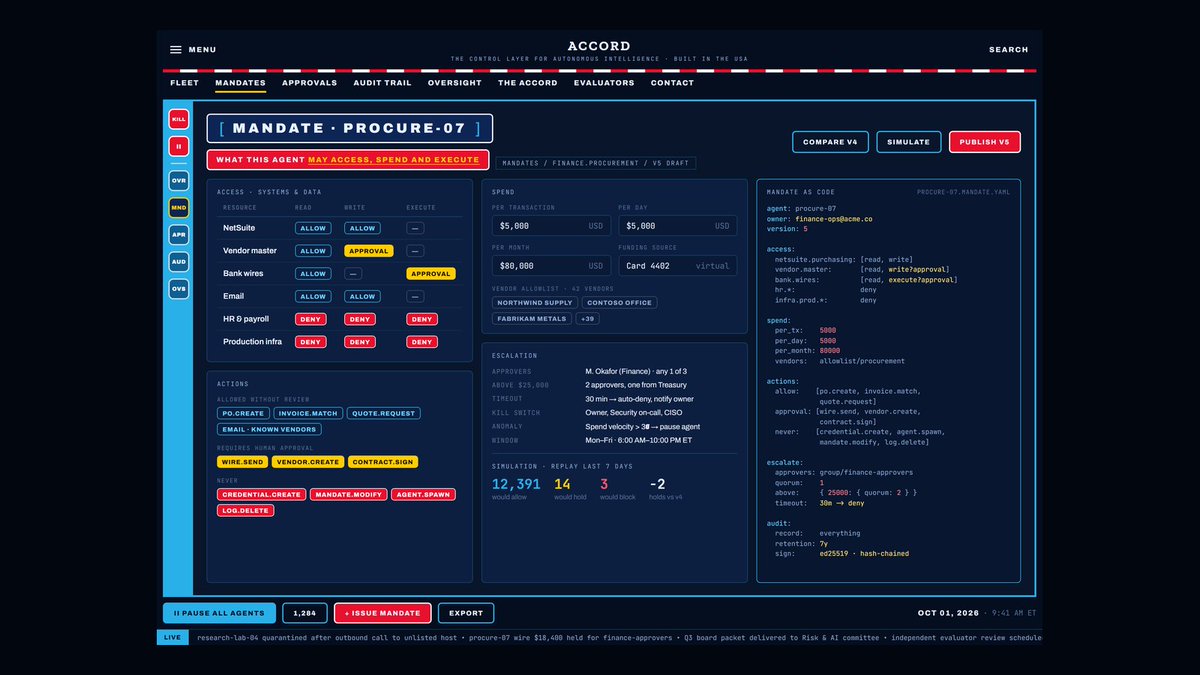The image size is (1200, 675).
Task: Click PAUSE ALL AGENTS button
Action: tap(219, 613)
